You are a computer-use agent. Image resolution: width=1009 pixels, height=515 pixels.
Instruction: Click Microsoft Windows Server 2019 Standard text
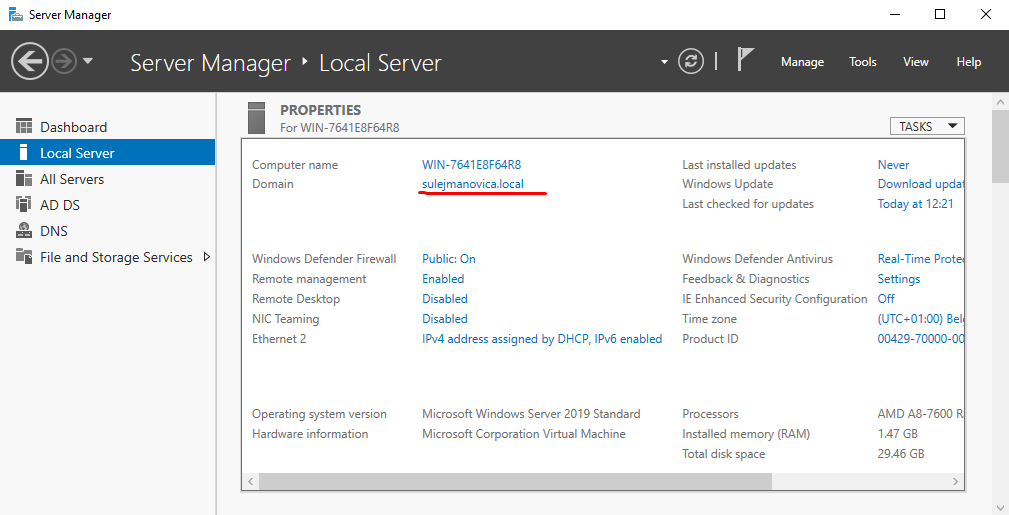[x=531, y=414]
